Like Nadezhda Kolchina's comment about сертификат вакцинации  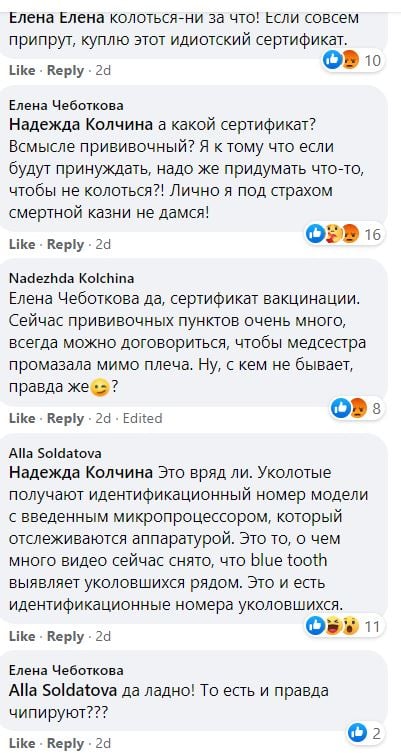tap(22, 418)
